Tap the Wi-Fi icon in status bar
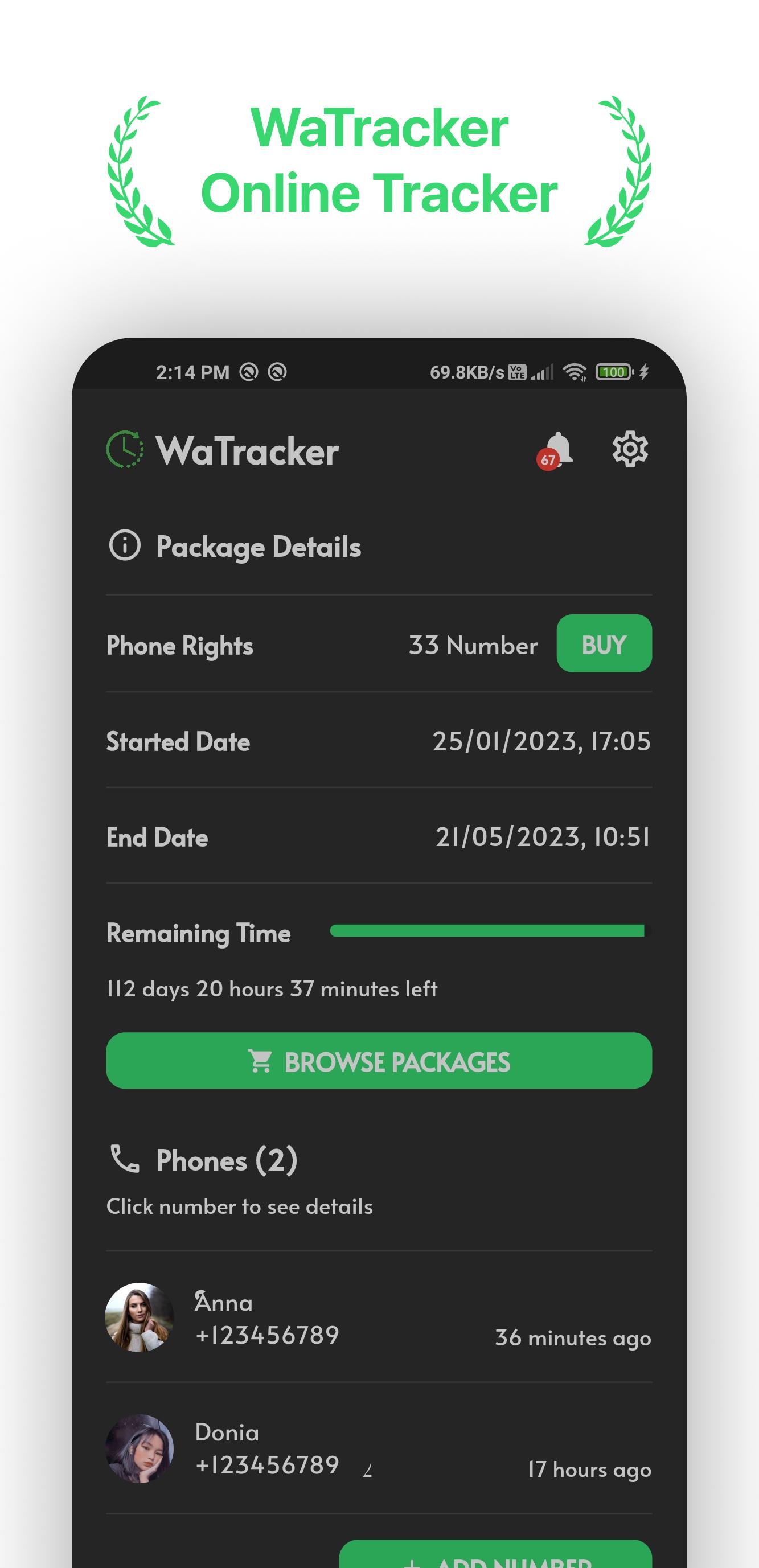This screenshot has height=1568, width=759. [x=575, y=372]
